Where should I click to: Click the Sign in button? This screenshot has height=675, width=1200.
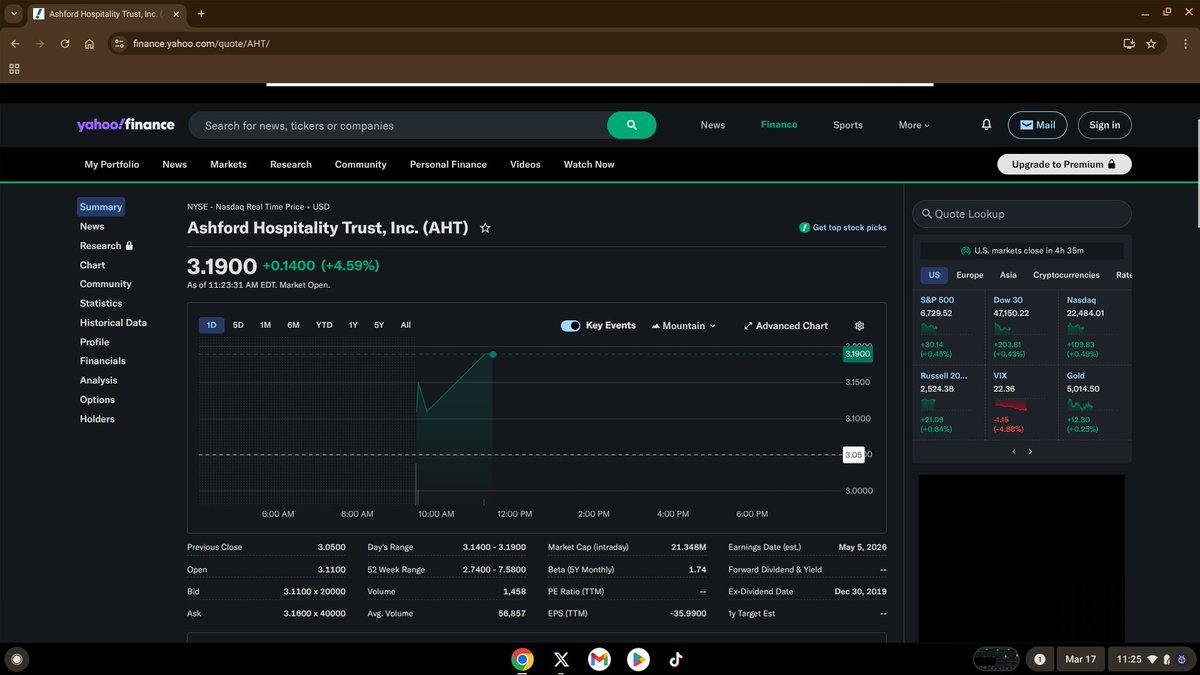click(1104, 125)
